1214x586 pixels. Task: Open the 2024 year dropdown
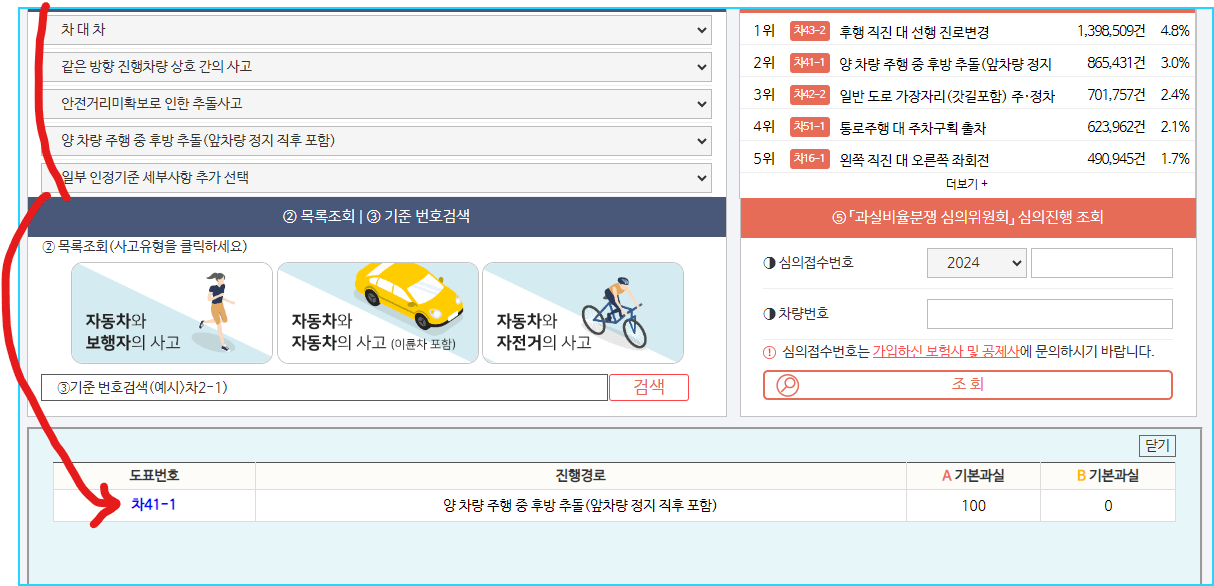[x=977, y=263]
